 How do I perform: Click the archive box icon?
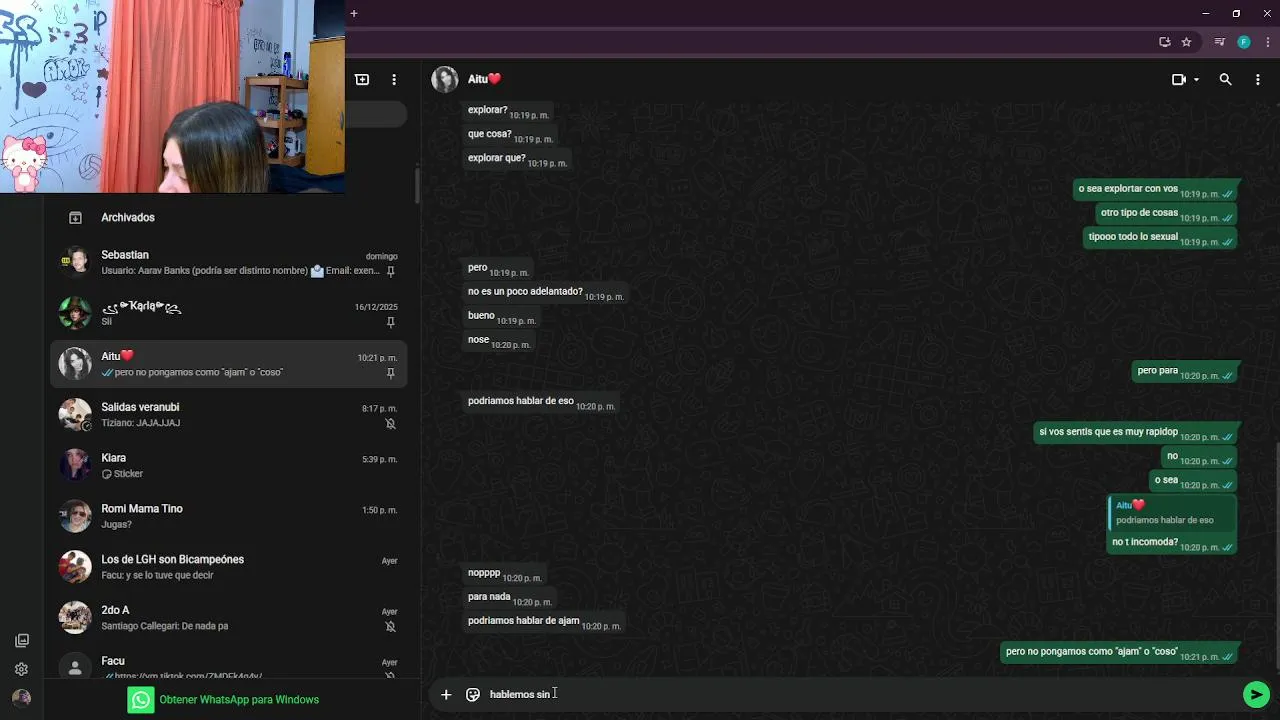[75, 217]
